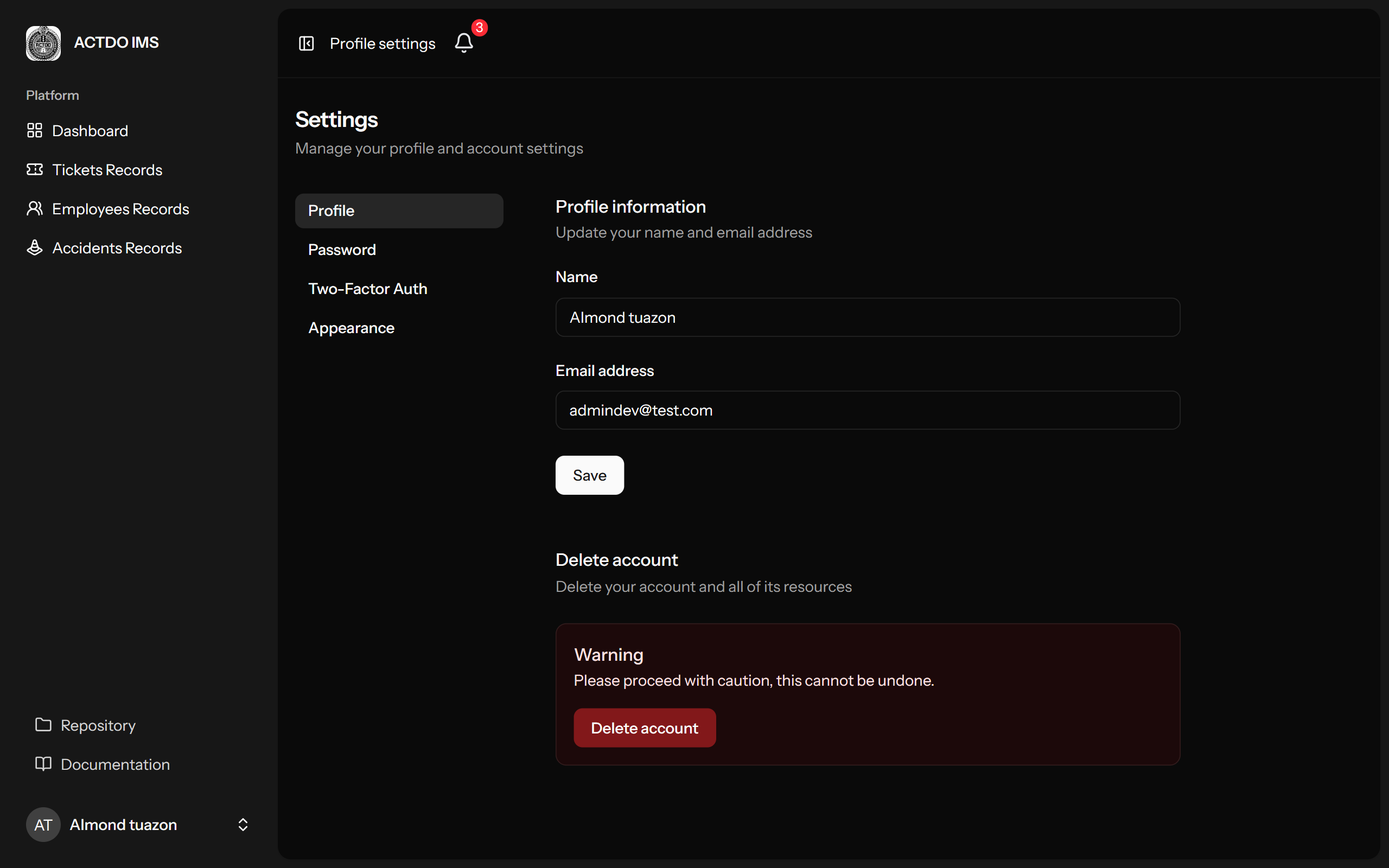
Task: Open the notifications bell
Action: (x=464, y=43)
